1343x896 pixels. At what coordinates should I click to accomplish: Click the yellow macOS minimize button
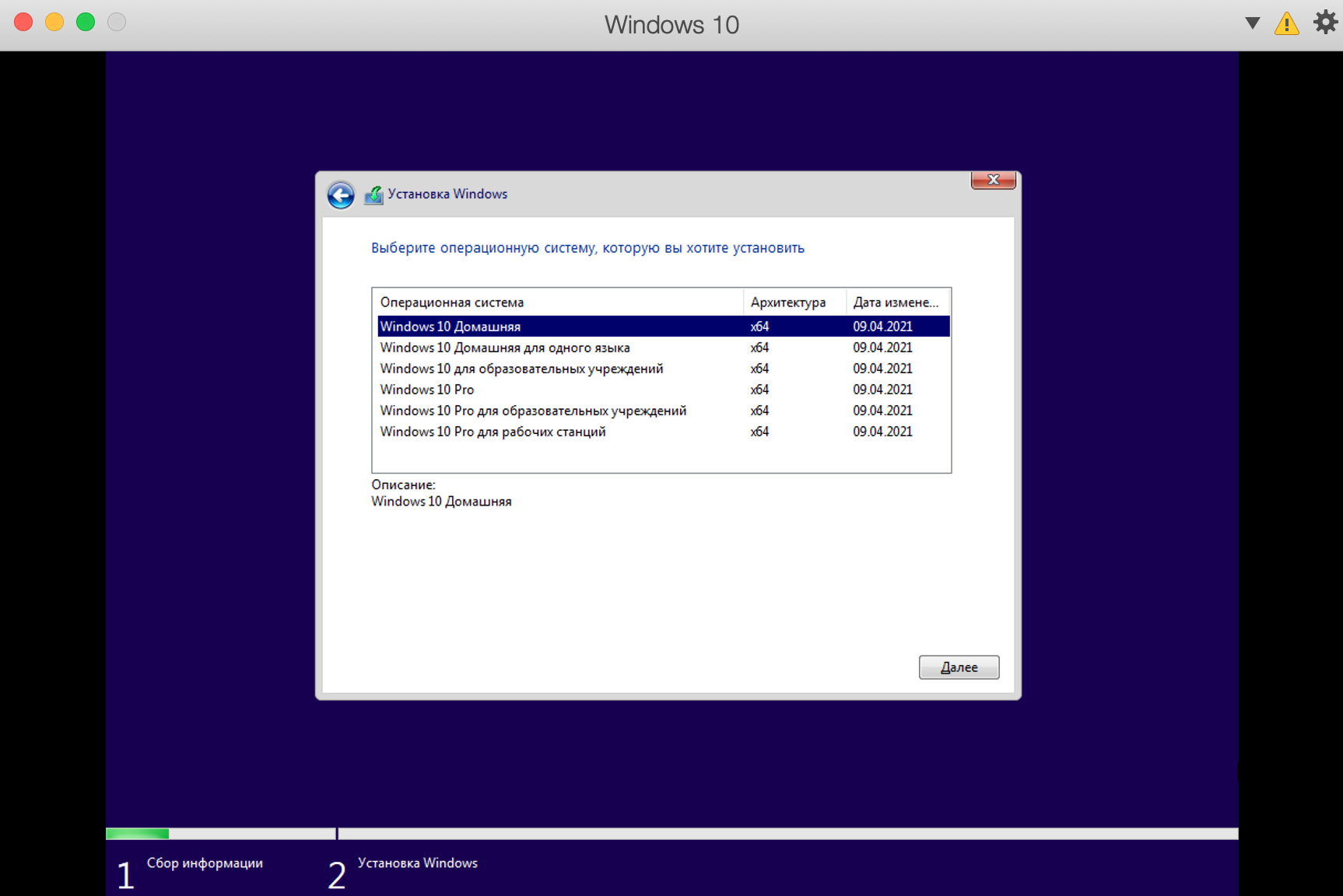coord(54,22)
